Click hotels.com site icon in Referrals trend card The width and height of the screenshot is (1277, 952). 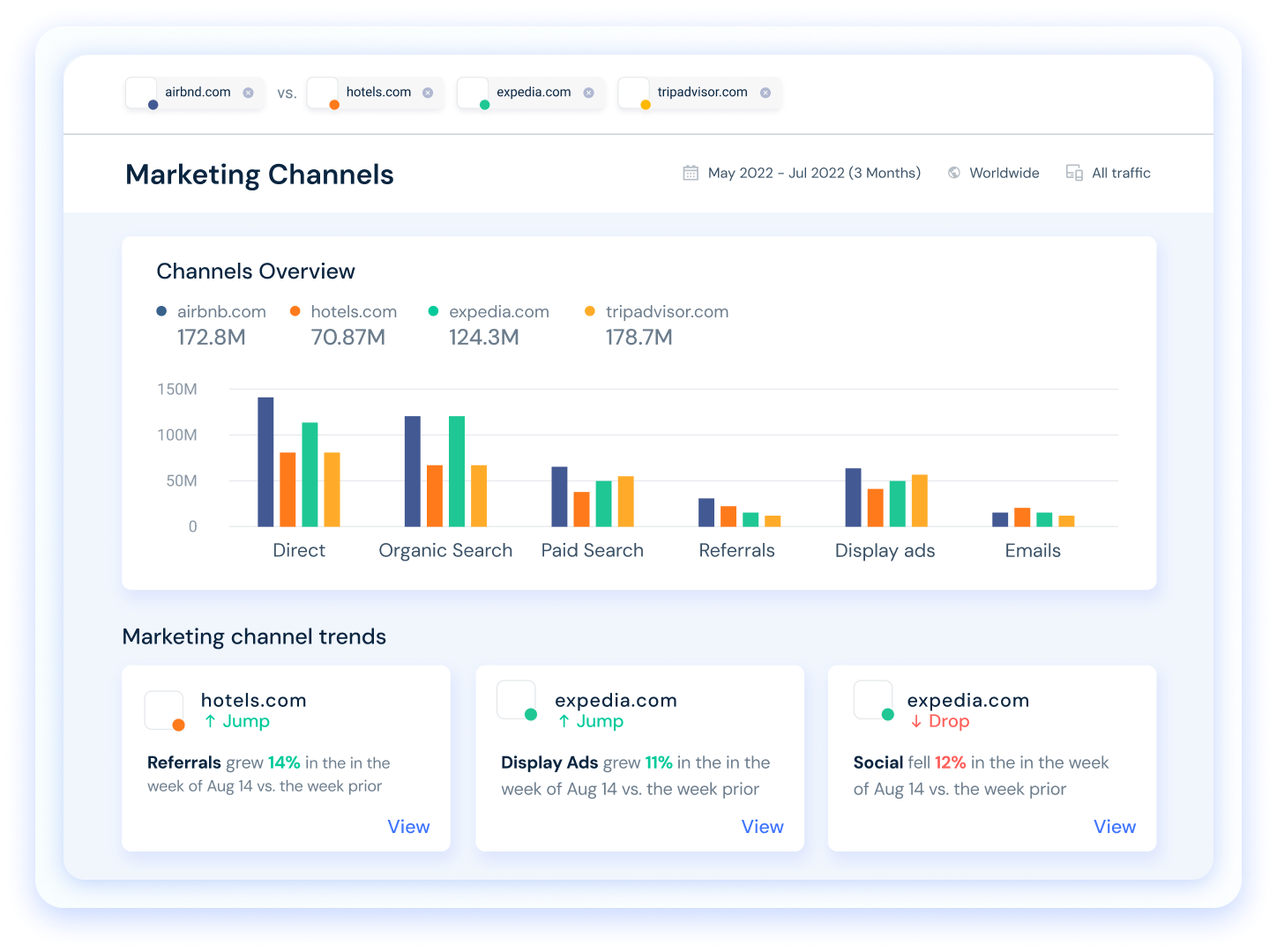164,710
